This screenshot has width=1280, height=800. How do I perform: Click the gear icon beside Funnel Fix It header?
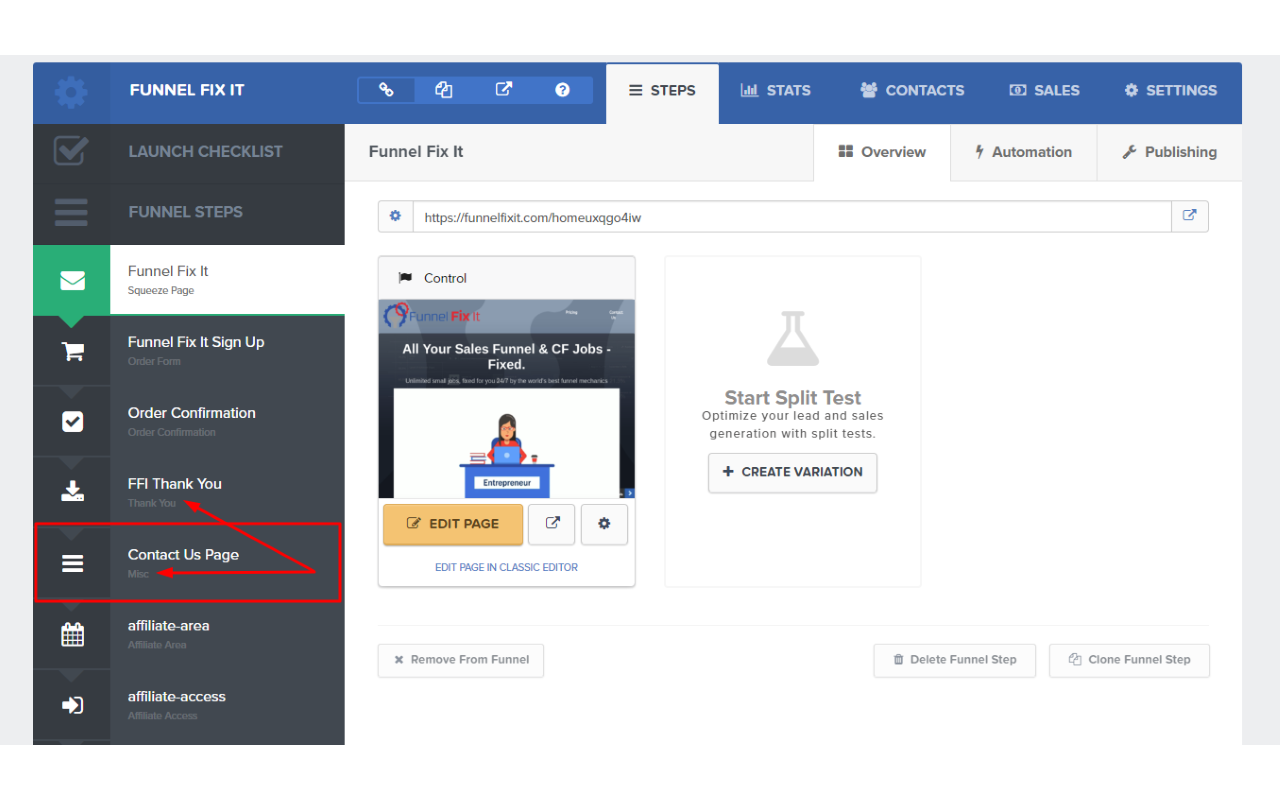point(71,93)
